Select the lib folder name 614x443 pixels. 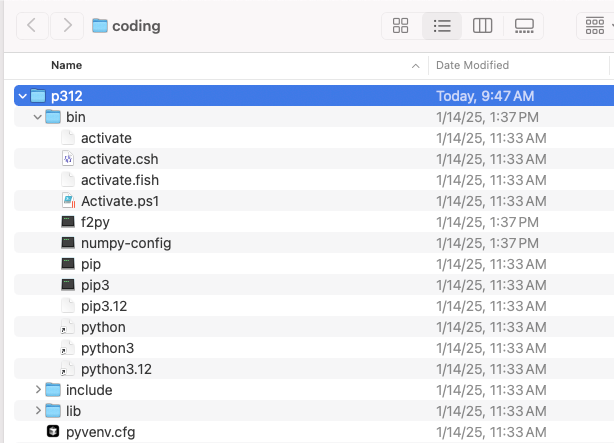pyautogui.click(x=73, y=411)
